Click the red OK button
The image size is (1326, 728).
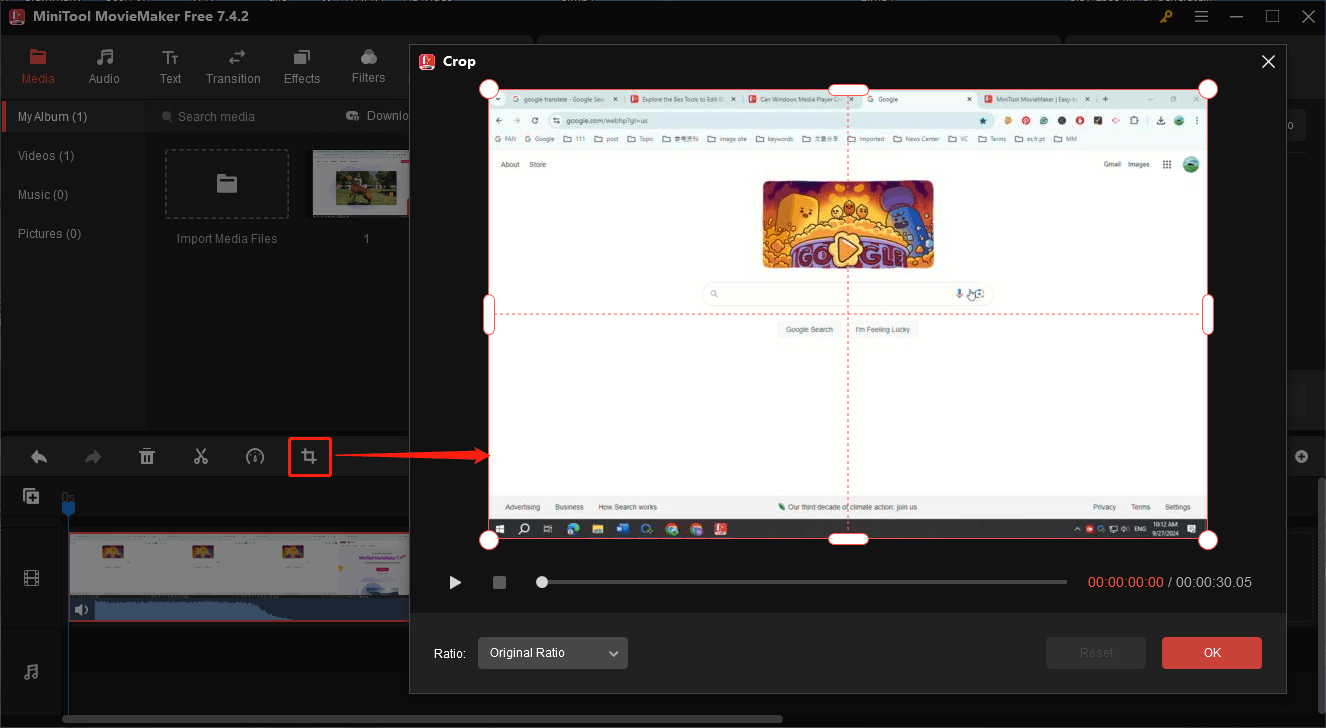[x=1212, y=653]
